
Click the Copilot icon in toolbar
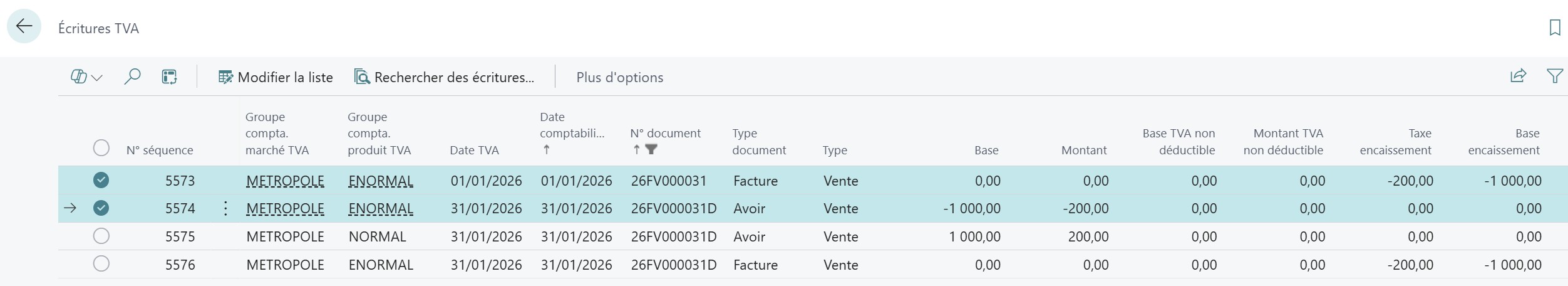pos(78,77)
